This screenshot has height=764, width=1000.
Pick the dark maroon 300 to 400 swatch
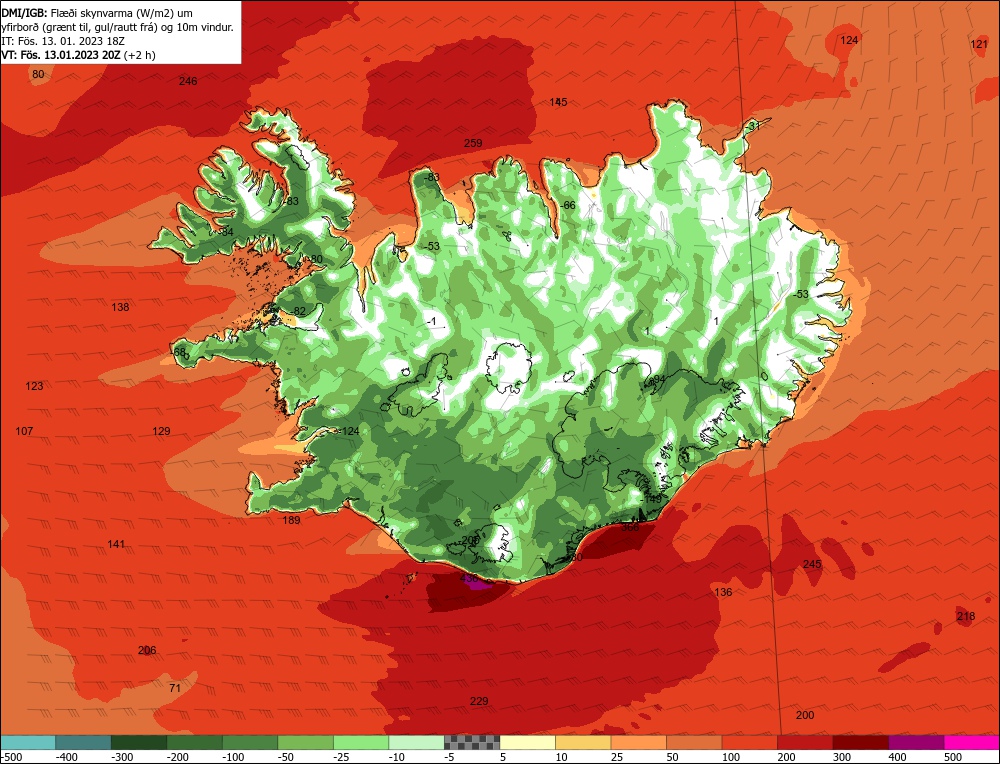pyautogui.click(x=860, y=742)
